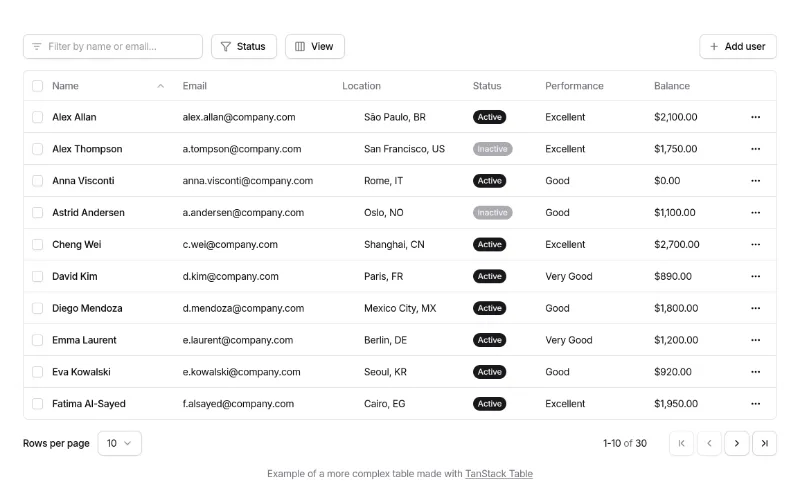Screen dimensions: 800x500
Task: Select the Fatima Al-Sayed row checkbox
Action: (37, 404)
